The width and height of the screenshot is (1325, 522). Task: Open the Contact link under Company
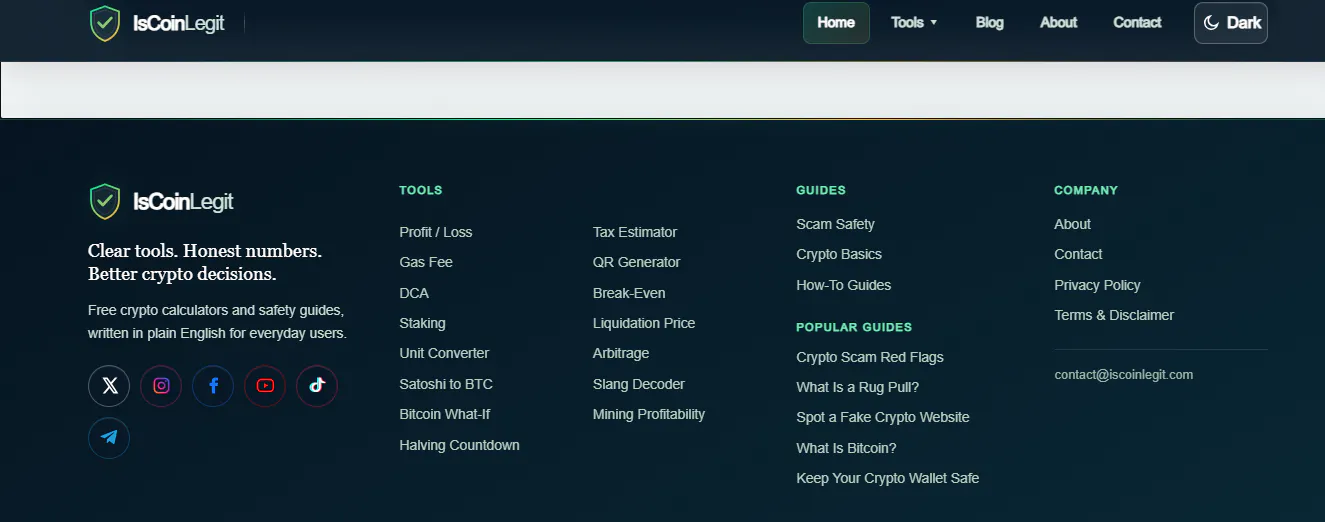(x=1078, y=254)
